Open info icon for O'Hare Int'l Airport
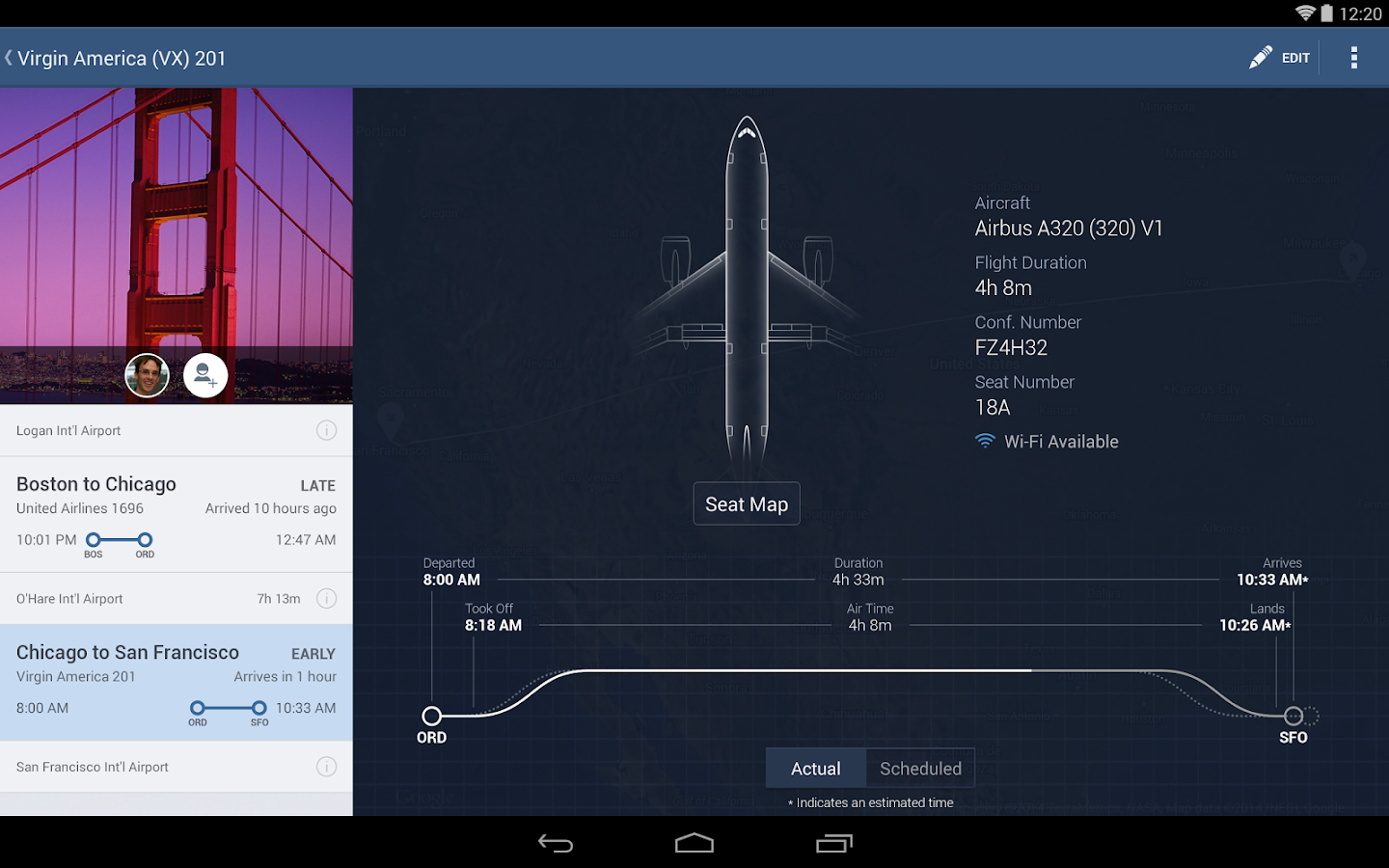The height and width of the screenshot is (868, 1389). coord(327,599)
